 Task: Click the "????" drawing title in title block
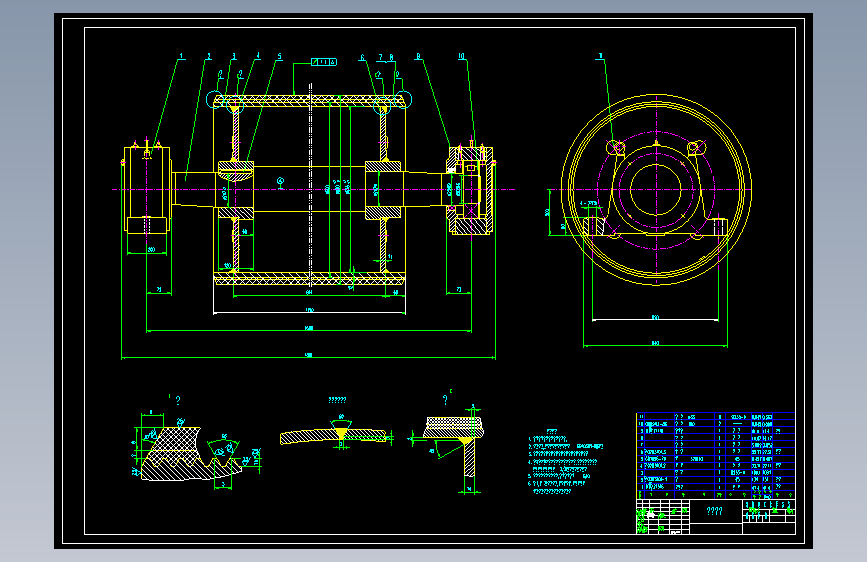click(x=714, y=511)
